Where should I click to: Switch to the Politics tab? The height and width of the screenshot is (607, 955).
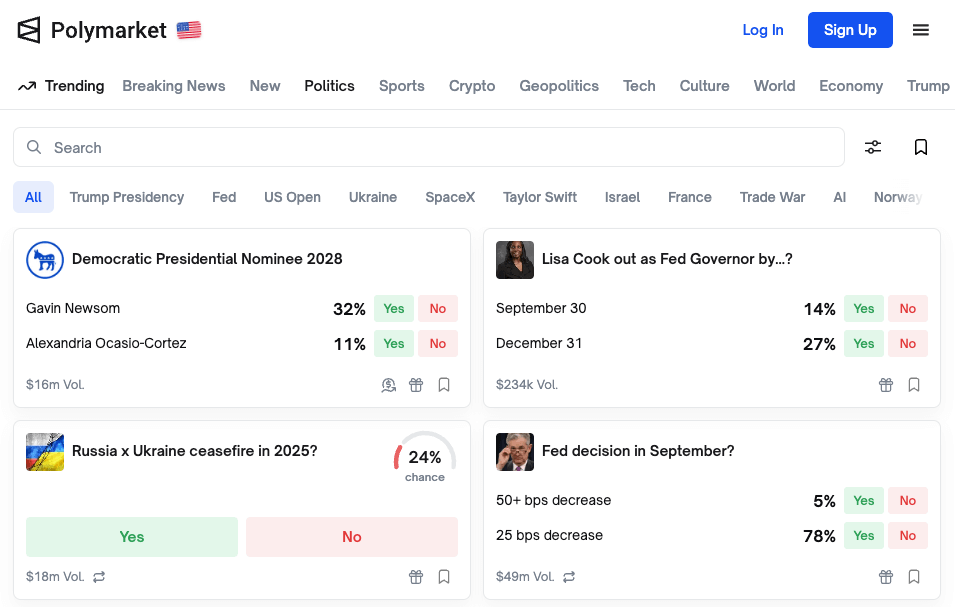pos(329,86)
